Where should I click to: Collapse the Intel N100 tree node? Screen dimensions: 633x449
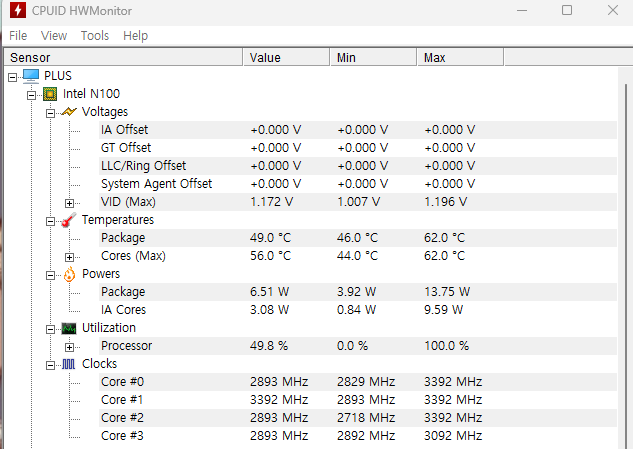pyautogui.click(x=31, y=95)
